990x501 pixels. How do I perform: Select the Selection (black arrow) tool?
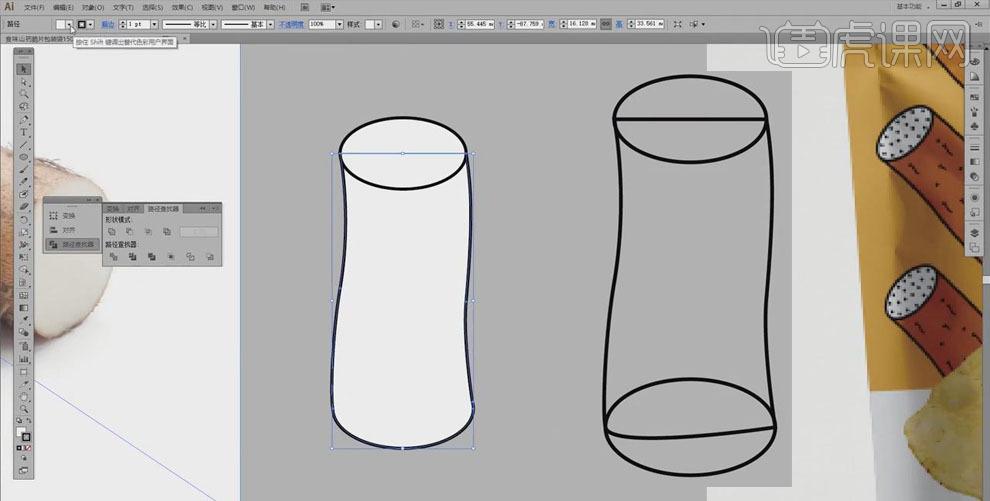(x=24, y=69)
